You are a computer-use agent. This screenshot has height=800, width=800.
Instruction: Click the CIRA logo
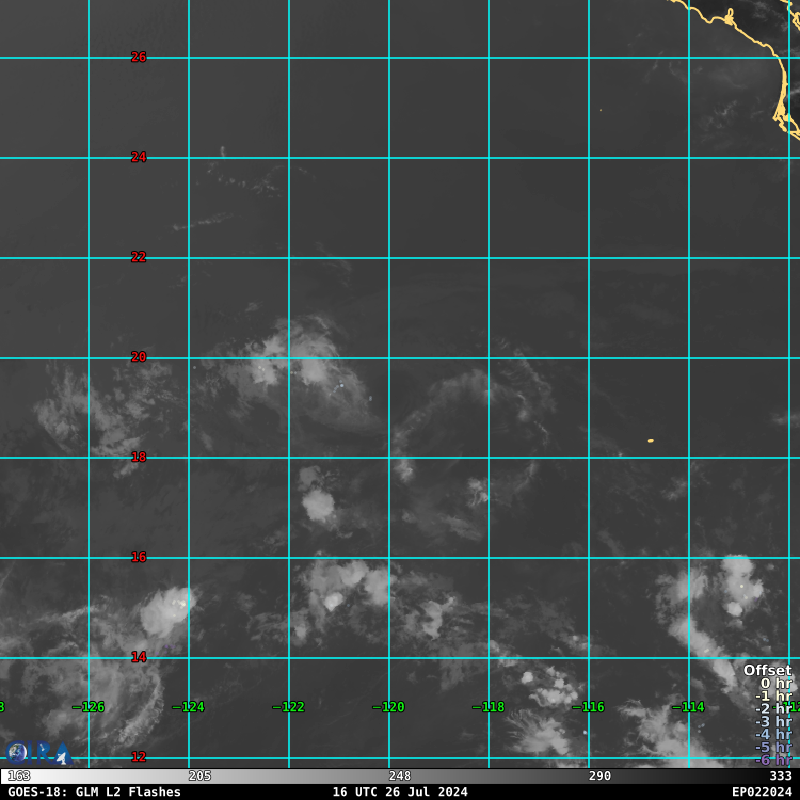(x=37, y=754)
